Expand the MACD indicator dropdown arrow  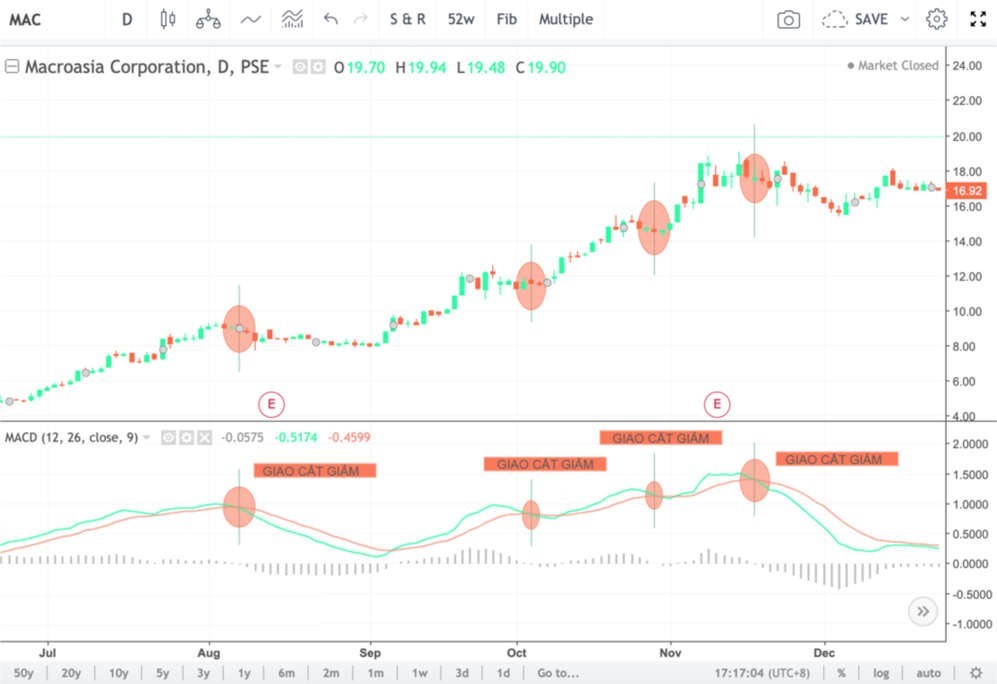pyautogui.click(x=147, y=437)
